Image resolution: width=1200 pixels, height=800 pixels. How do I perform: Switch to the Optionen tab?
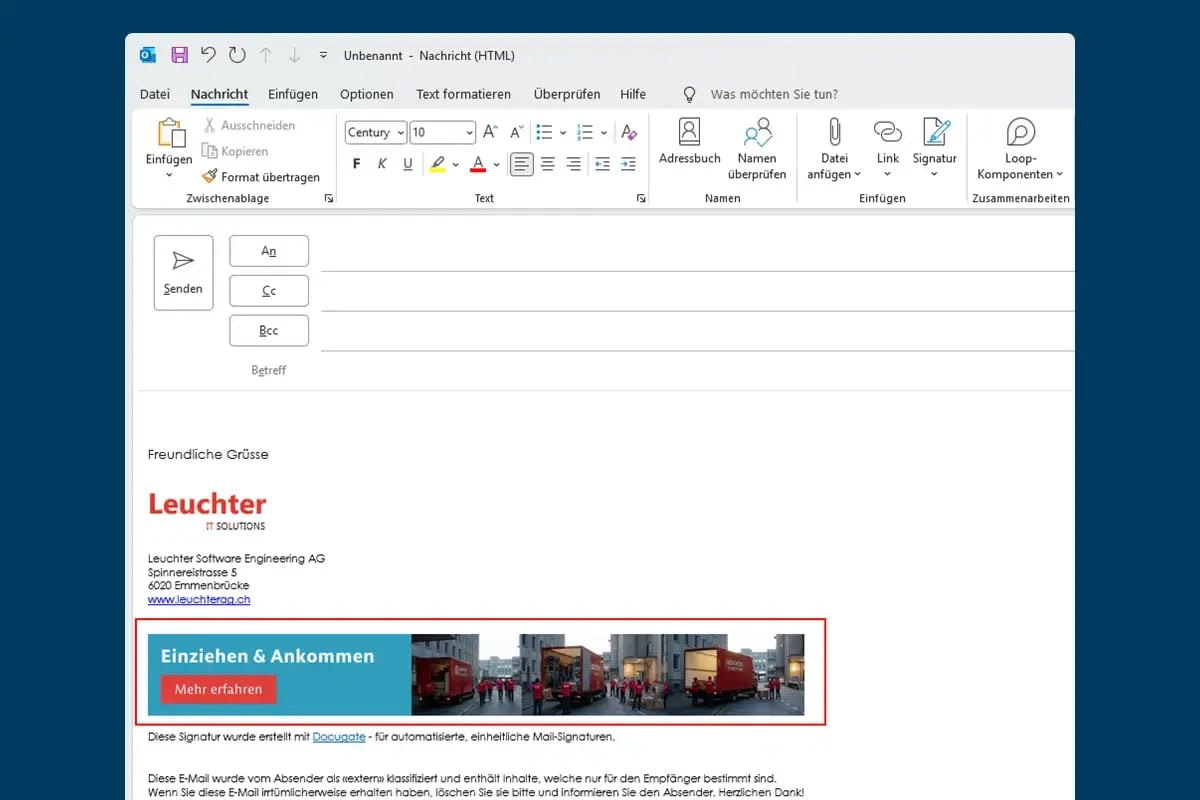367,94
